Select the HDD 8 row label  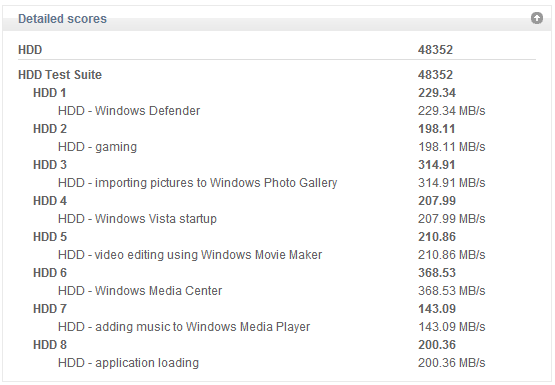pyautogui.click(x=50, y=345)
